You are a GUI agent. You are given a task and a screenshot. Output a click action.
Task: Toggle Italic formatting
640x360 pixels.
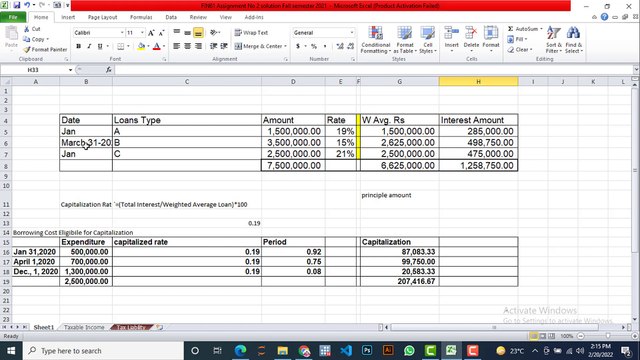[x=89, y=46]
